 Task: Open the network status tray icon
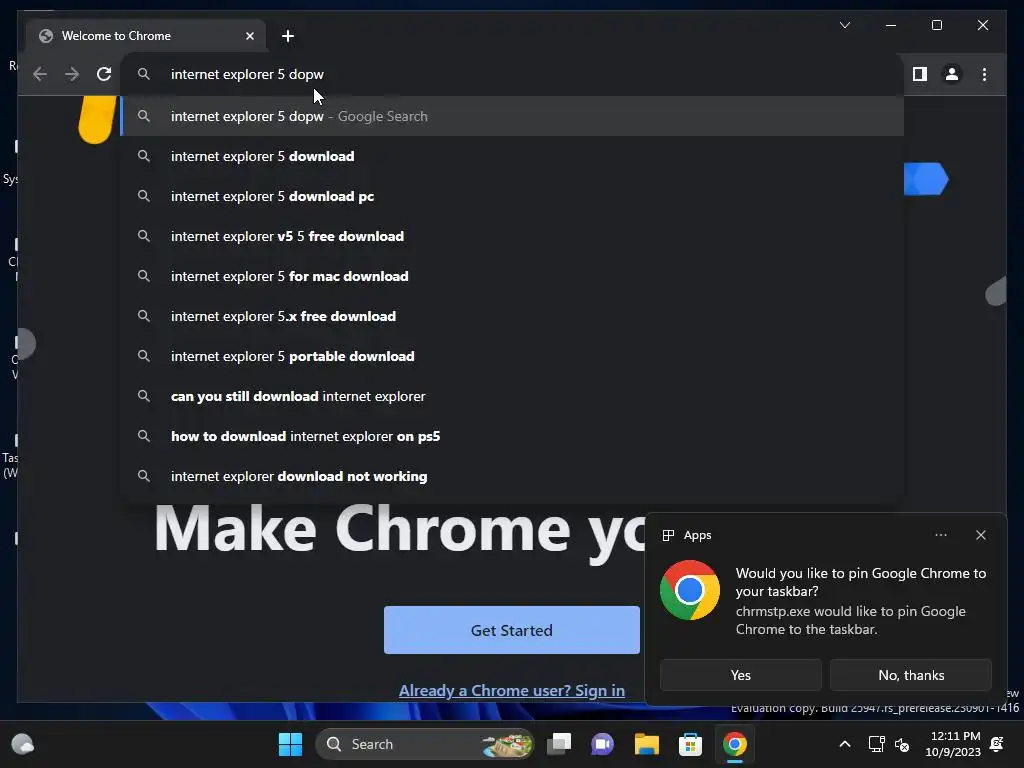coord(876,744)
